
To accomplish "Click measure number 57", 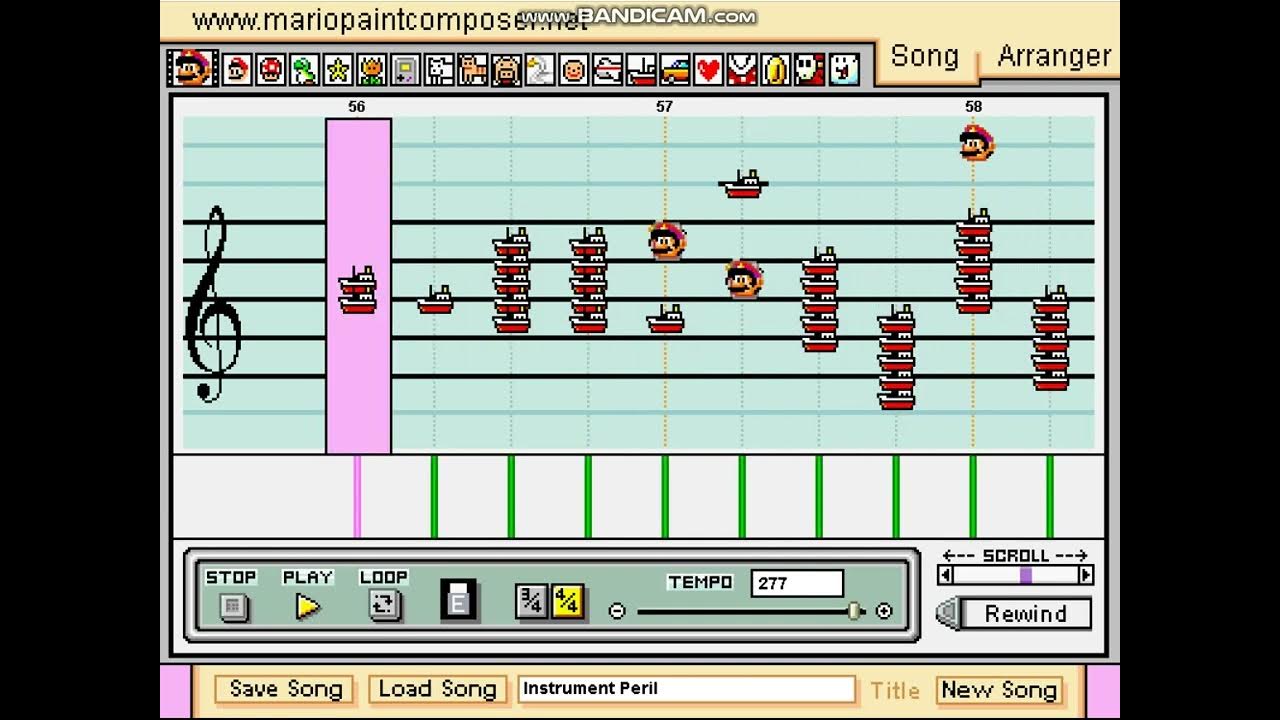I will [665, 106].
